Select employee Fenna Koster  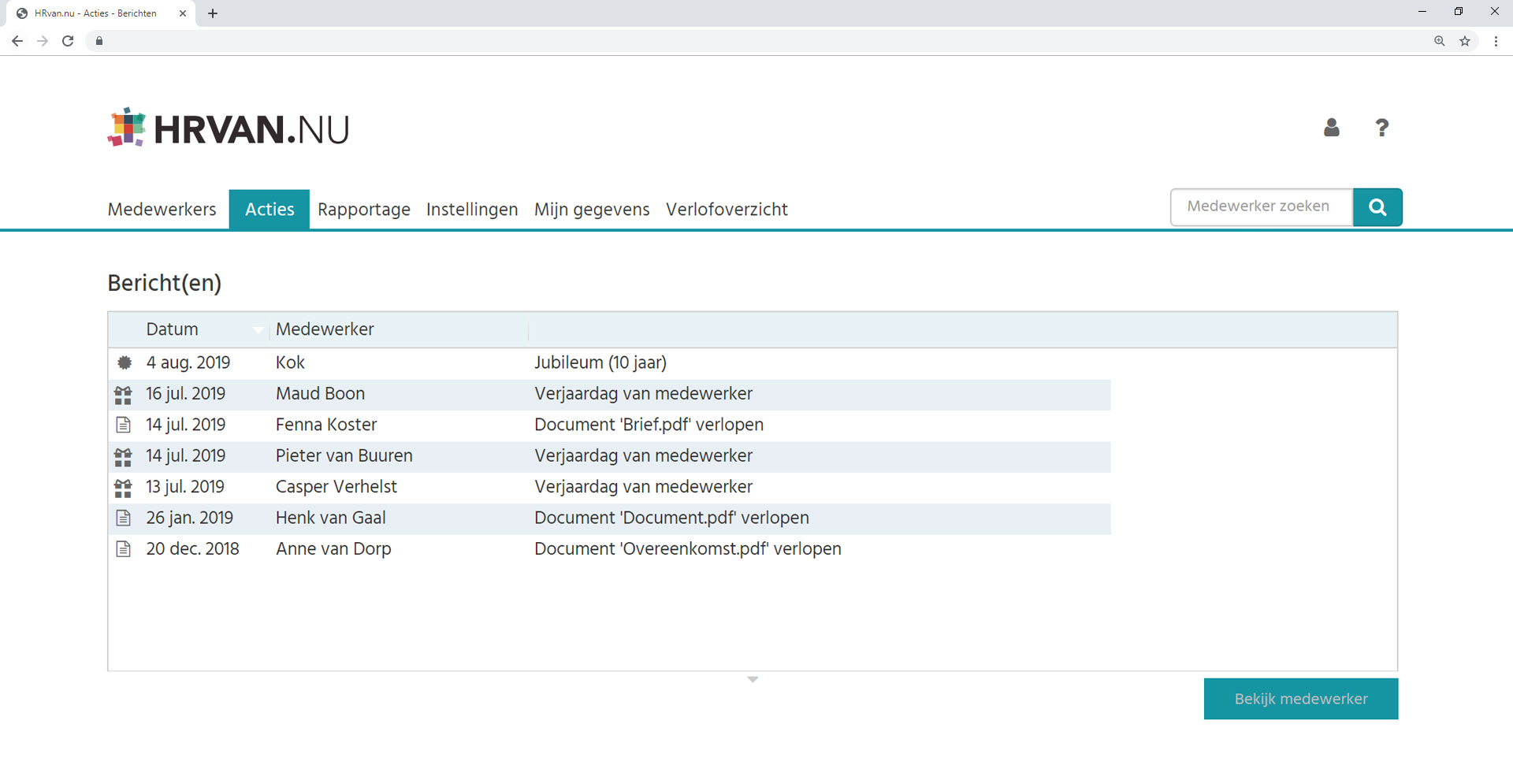pyautogui.click(x=326, y=425)
